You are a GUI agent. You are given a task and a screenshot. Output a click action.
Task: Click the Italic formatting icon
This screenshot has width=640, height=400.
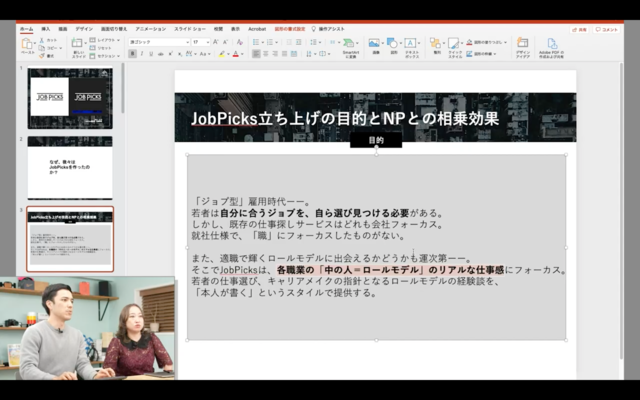pyautogui.click(x=143, y=54)
